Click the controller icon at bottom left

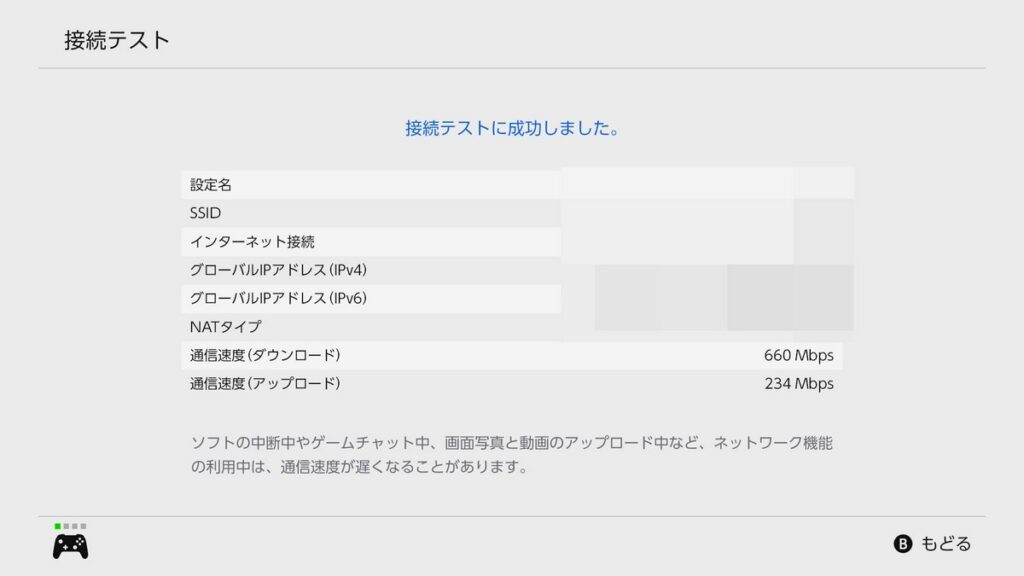pos(70,546)
